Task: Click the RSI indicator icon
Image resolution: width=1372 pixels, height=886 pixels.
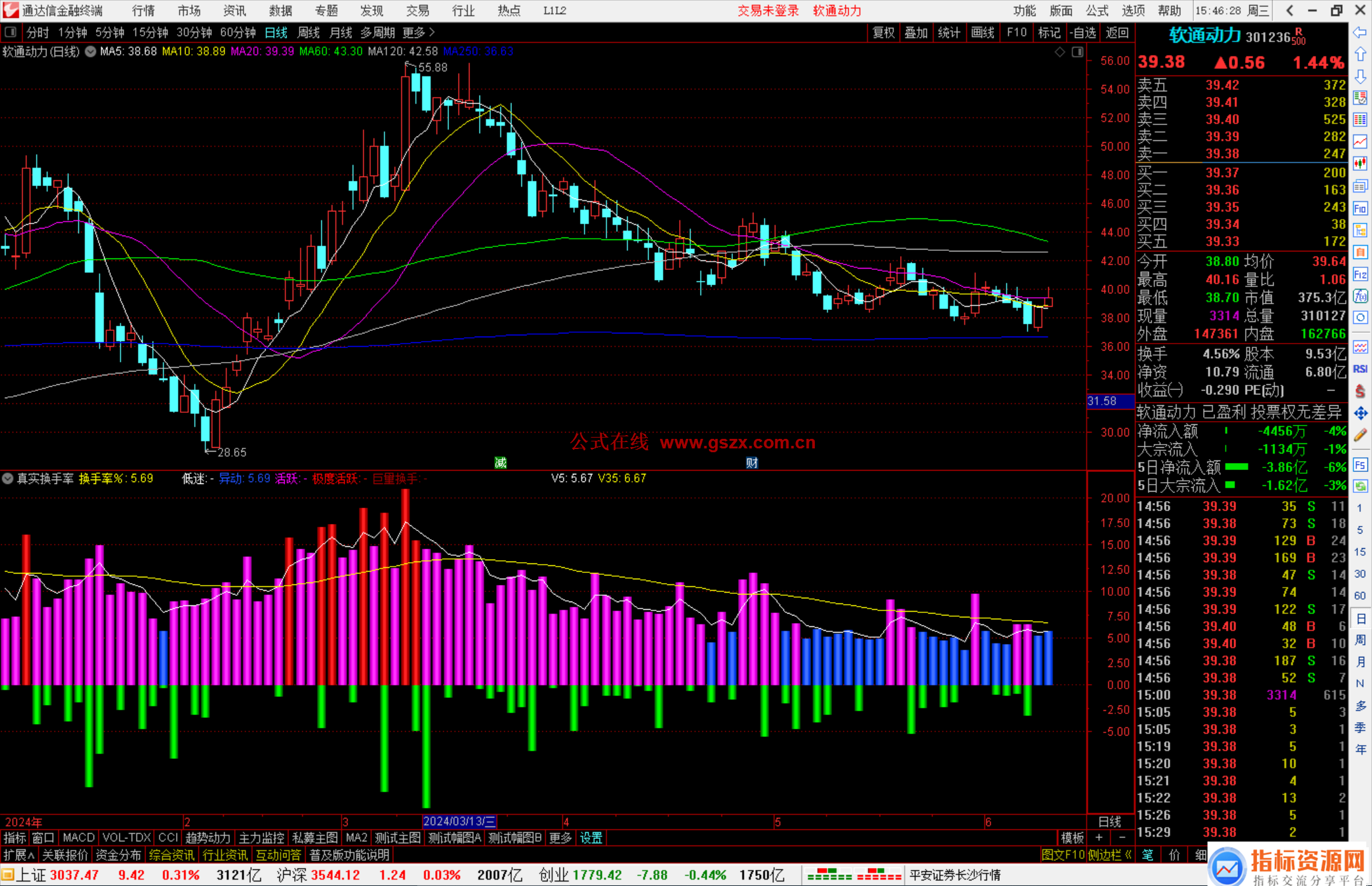Action: [x=1360, y=369]
